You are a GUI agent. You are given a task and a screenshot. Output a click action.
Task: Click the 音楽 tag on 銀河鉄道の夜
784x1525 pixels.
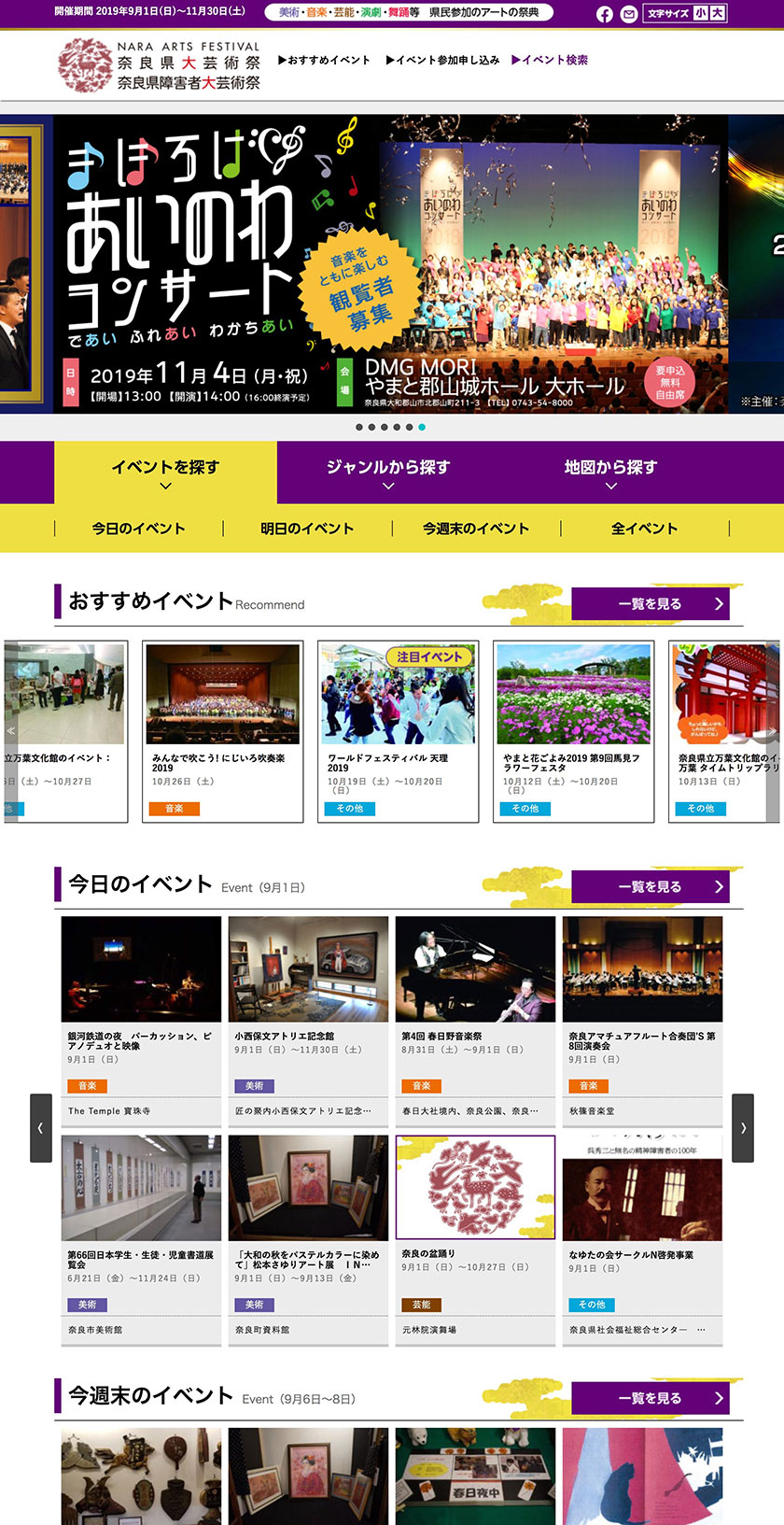[x=88, y=1086]
